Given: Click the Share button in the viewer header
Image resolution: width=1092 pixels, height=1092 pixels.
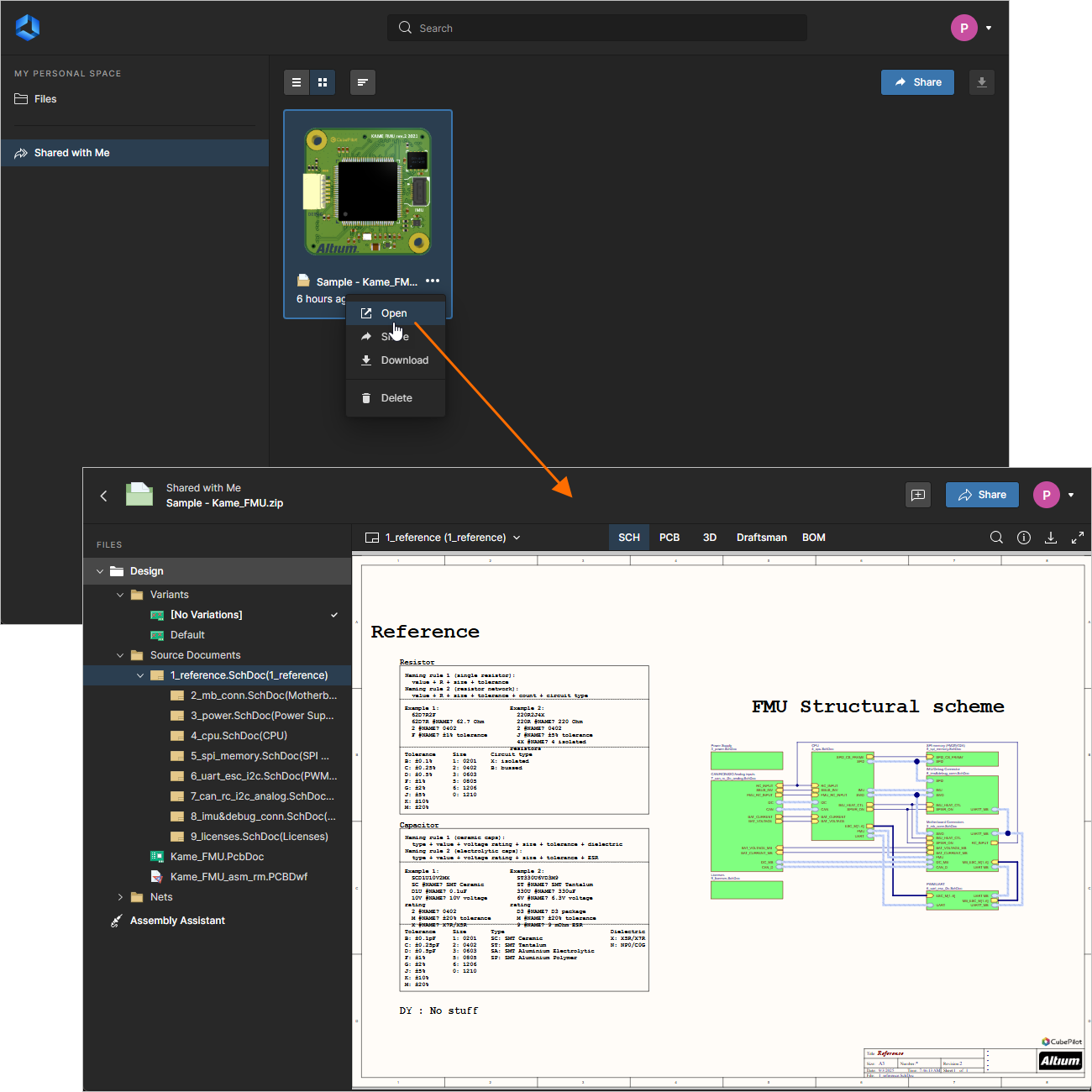Looking at the screenshot, I should pyautogui.click(x=981, y=495).
